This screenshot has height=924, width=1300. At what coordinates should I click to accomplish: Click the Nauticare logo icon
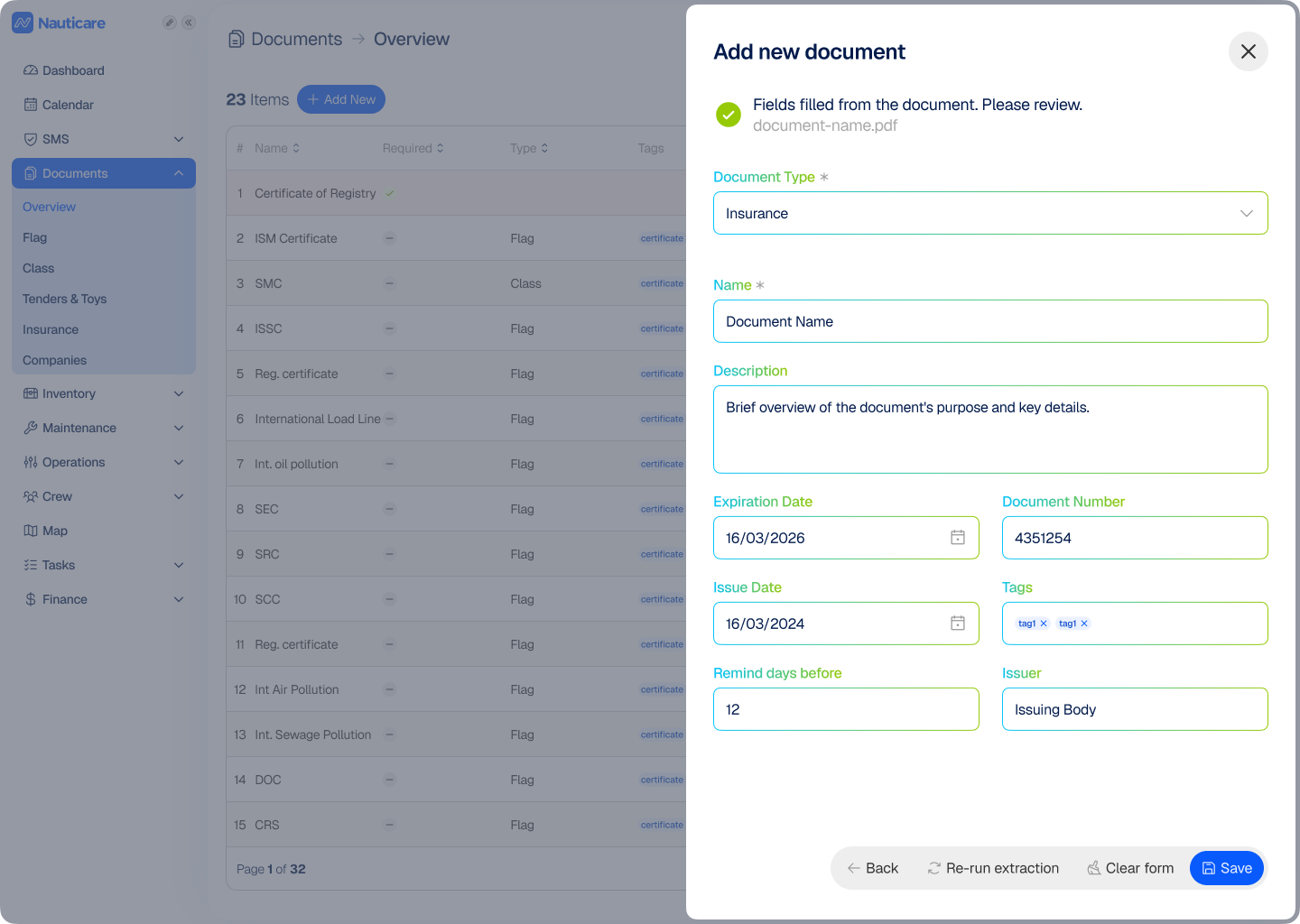pos(23,23)
